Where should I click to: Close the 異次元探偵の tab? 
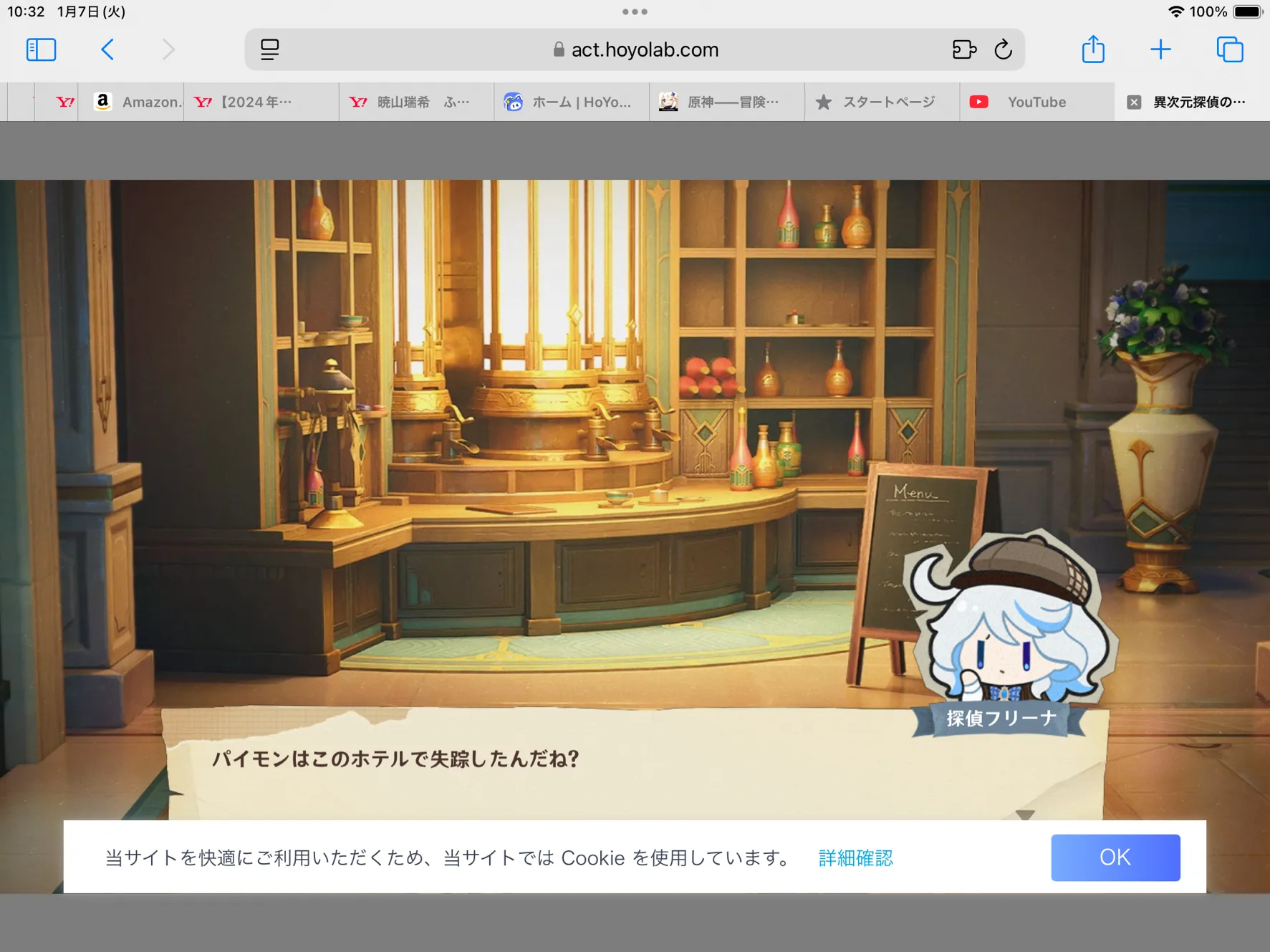pyautogui.click(x=1134, y=102)
